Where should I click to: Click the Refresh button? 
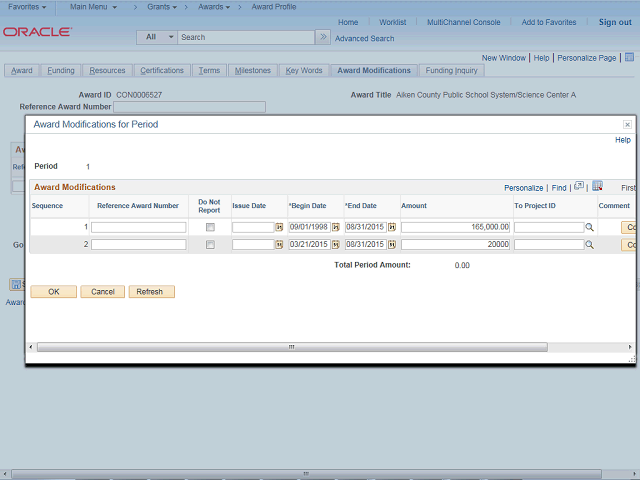tap(151, 292)
